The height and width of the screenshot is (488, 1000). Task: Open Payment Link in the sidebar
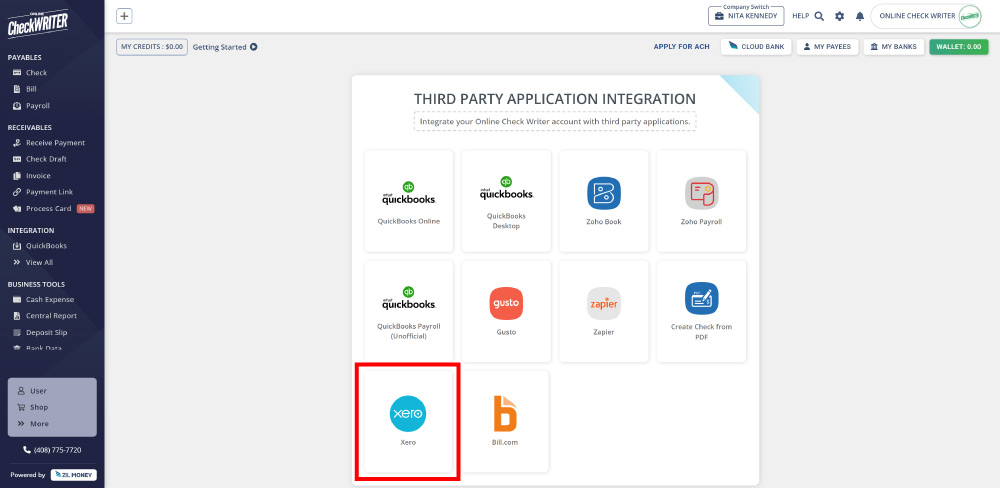49,192
